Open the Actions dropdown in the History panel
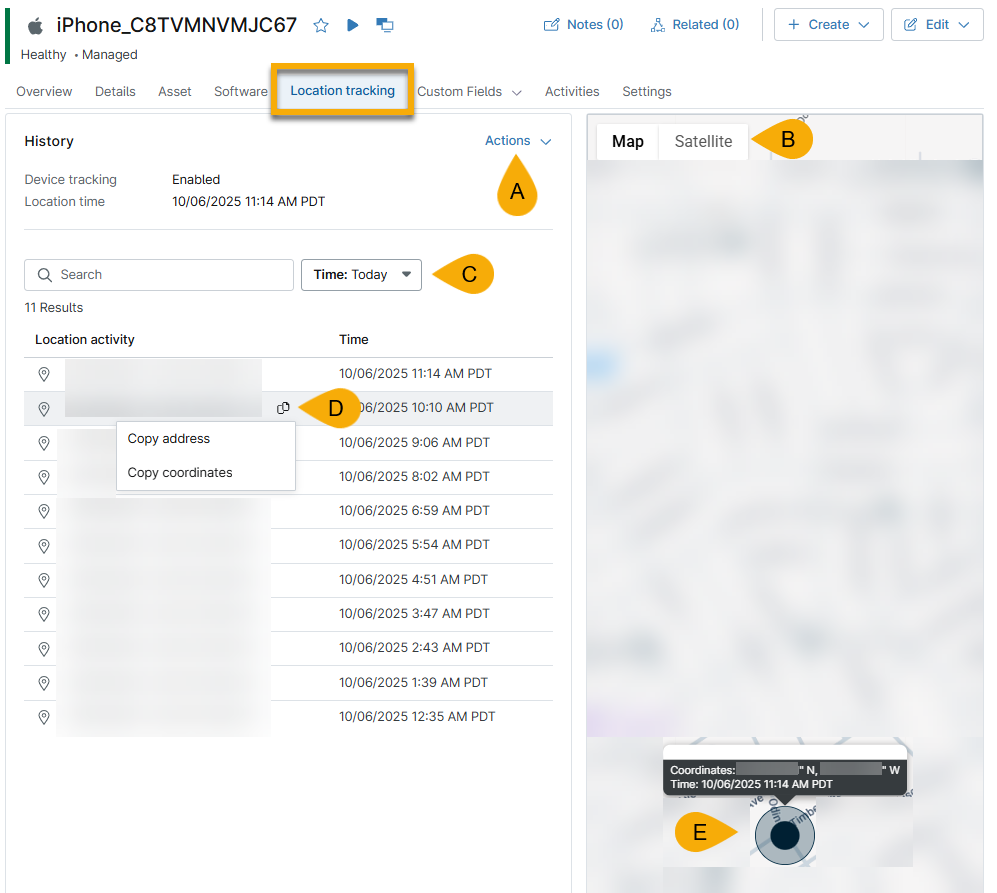The image size is (997, 893). click(517, 141)
